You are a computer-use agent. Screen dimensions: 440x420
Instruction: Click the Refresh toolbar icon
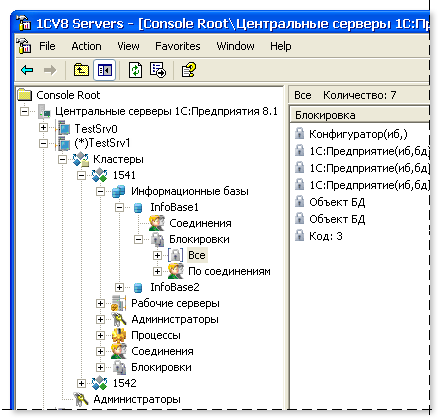coord(135,70)
